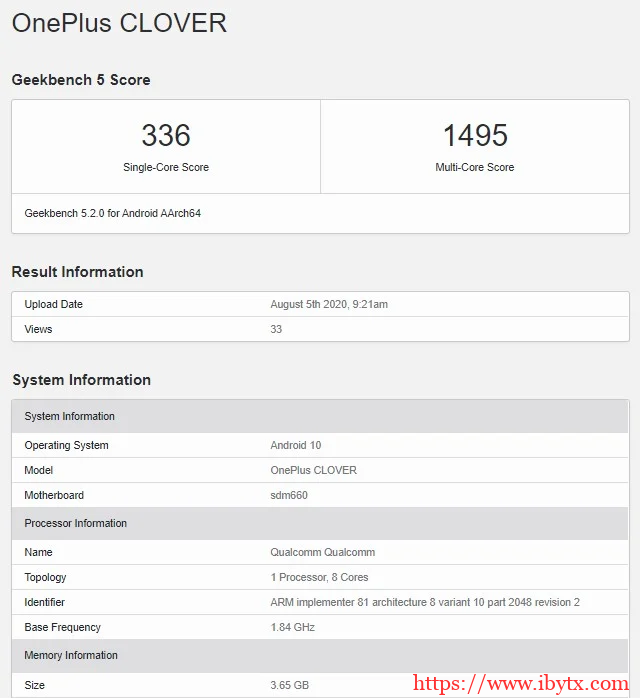The width and height of the screenshot is (640, 698).
Task: Click the multi-core score 1495
Action: [x=475, y=135]
